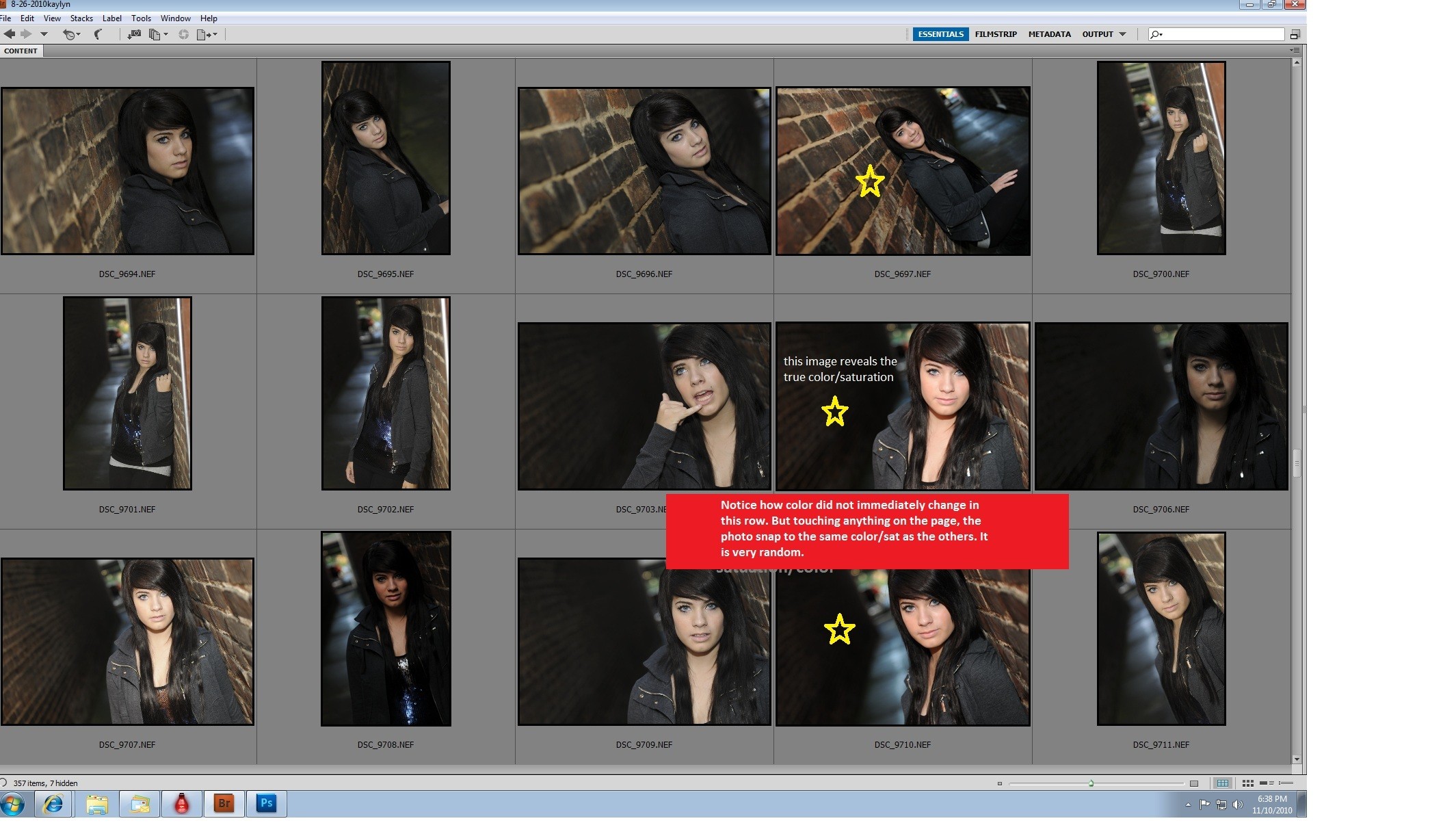This screenshot has height=823, width=1456.
Task: Open the File menu
Action: [5, 18]
